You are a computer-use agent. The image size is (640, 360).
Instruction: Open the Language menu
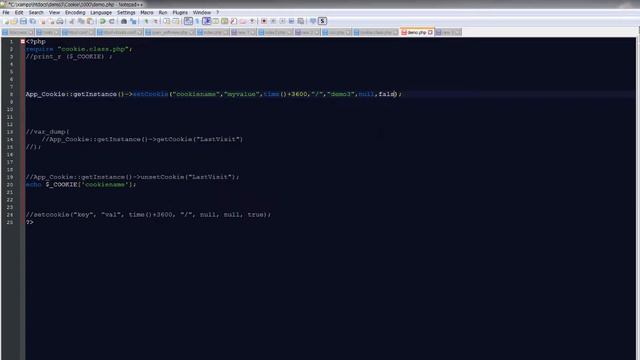tap(101, 13)
